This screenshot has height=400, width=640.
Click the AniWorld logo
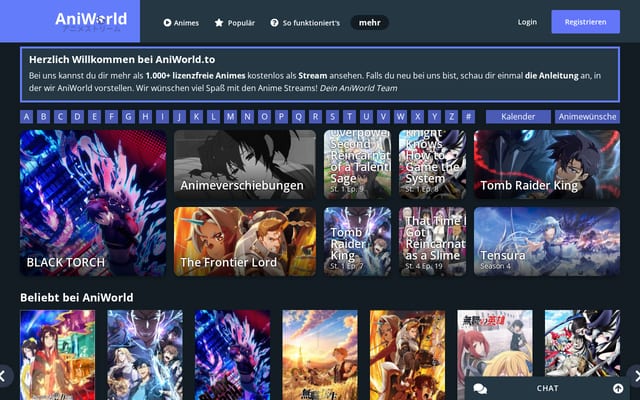(91, 20)
